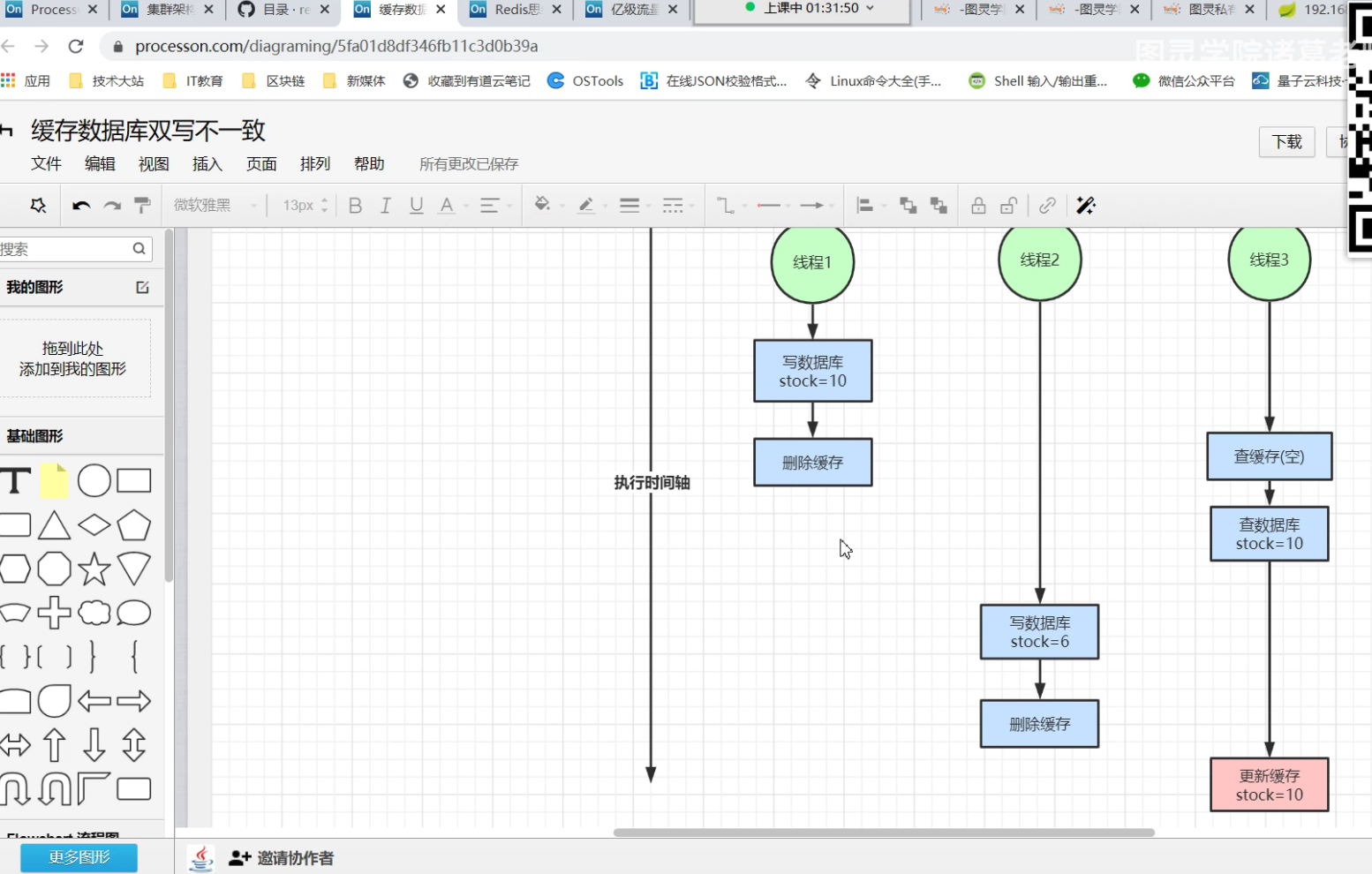Viewport: 1372px width, 874px height.
Task: Click the unlock shape icon
Action: tap(1008, 206)
